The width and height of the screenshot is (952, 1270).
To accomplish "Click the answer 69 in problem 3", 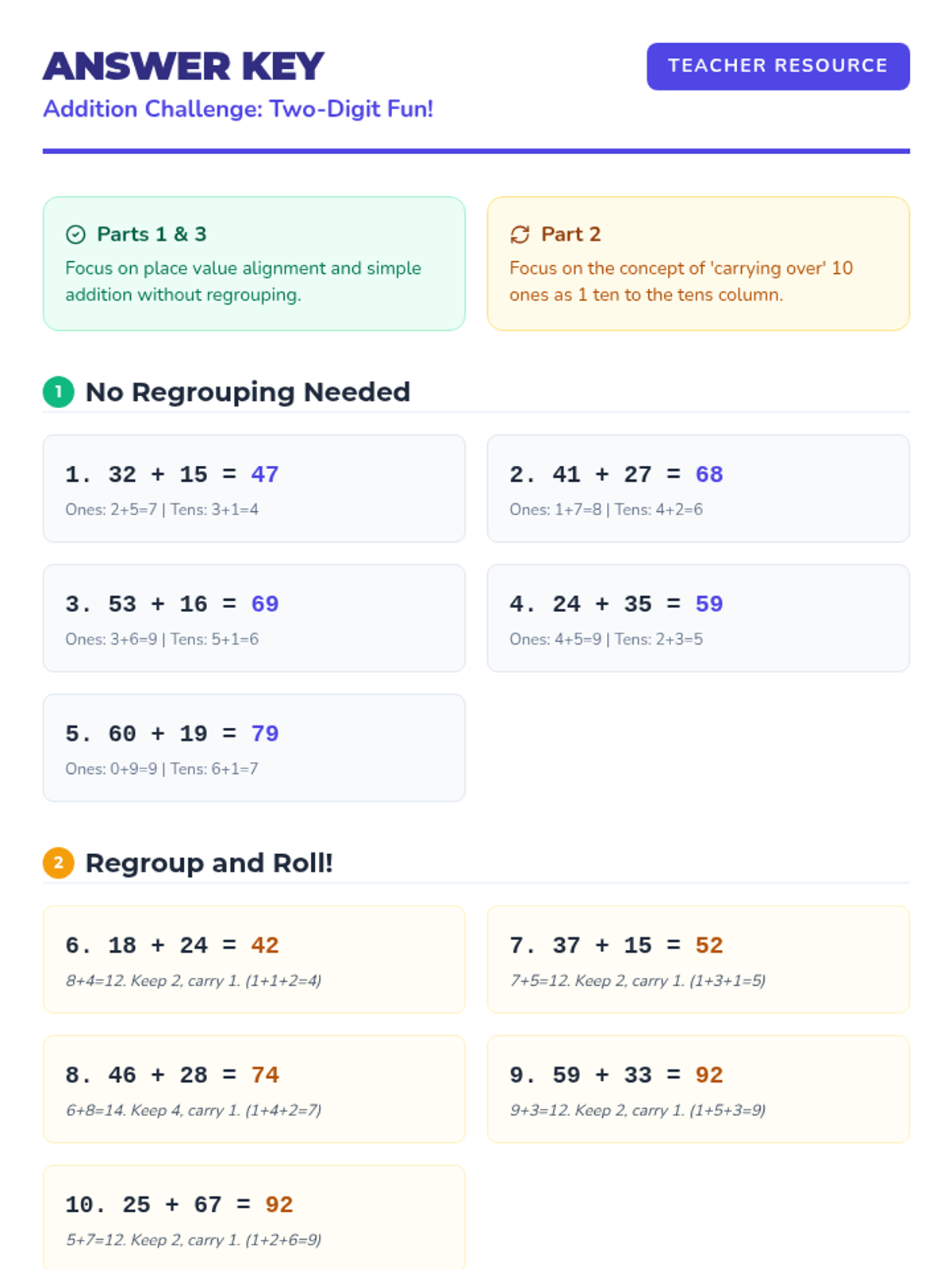I will [265, 604].
